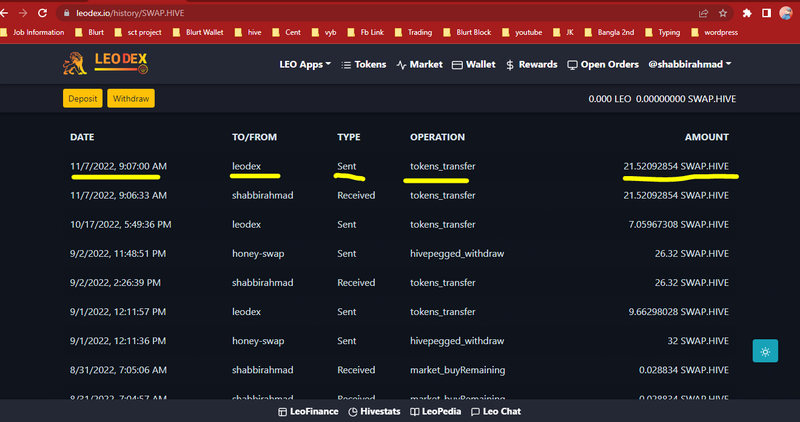Open the @shabbirahmad account dropdown
800x422 pixels.
(x=689, y=64)
